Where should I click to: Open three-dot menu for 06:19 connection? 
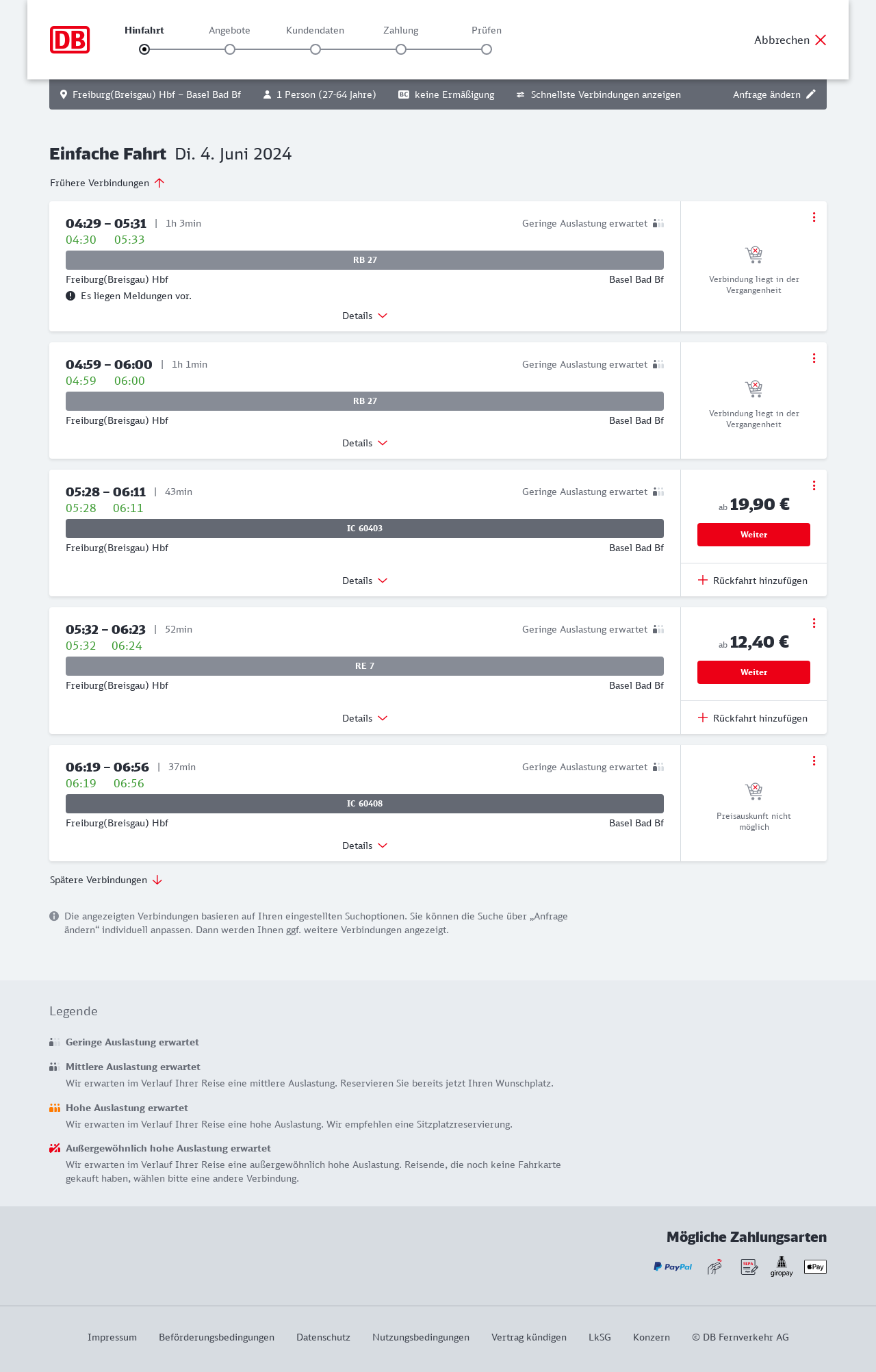coord(814,761)
